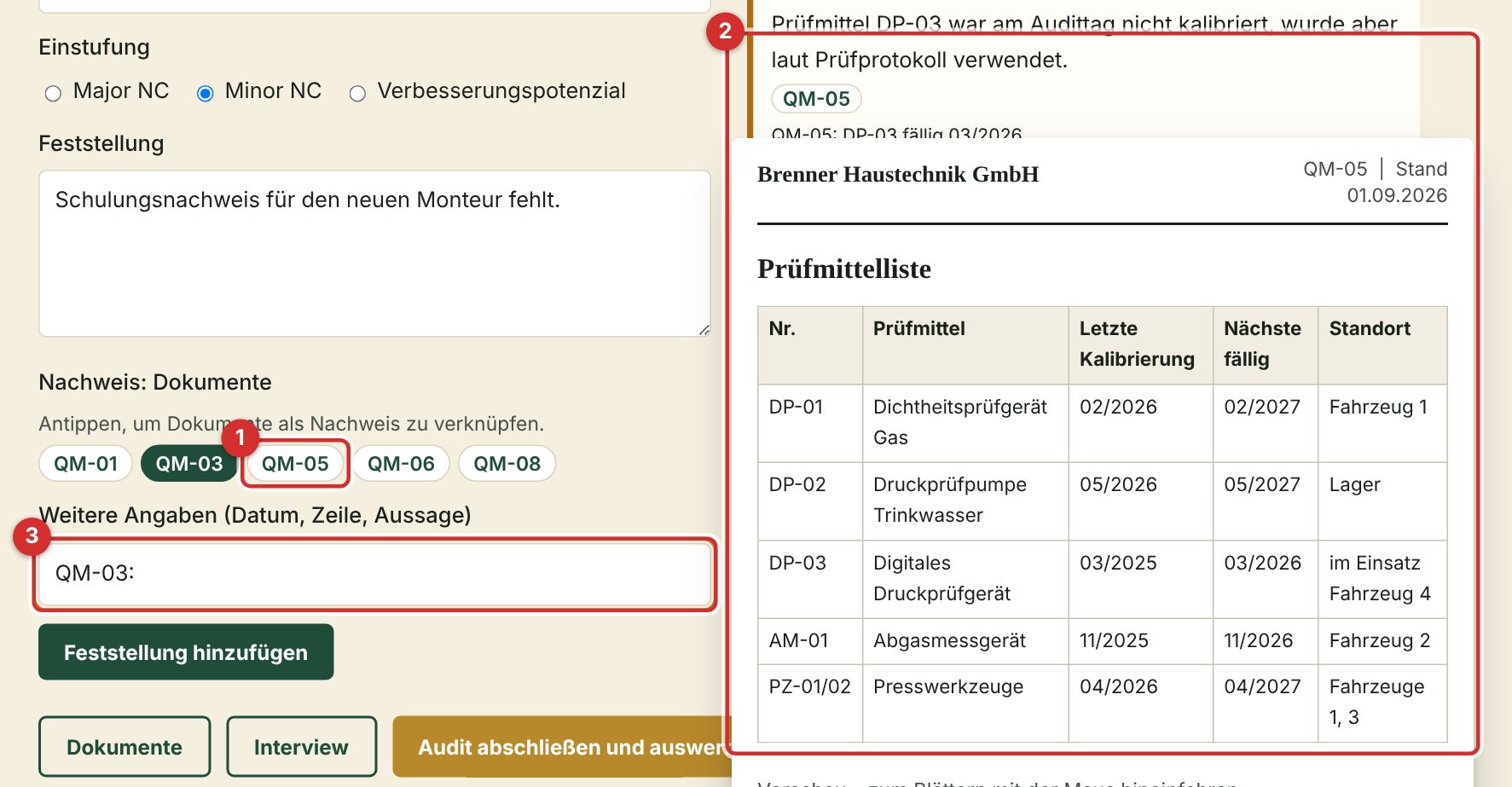1512x787 pixels.
Task: Deselect the QM-03 document chip
Action: [189, 464]
